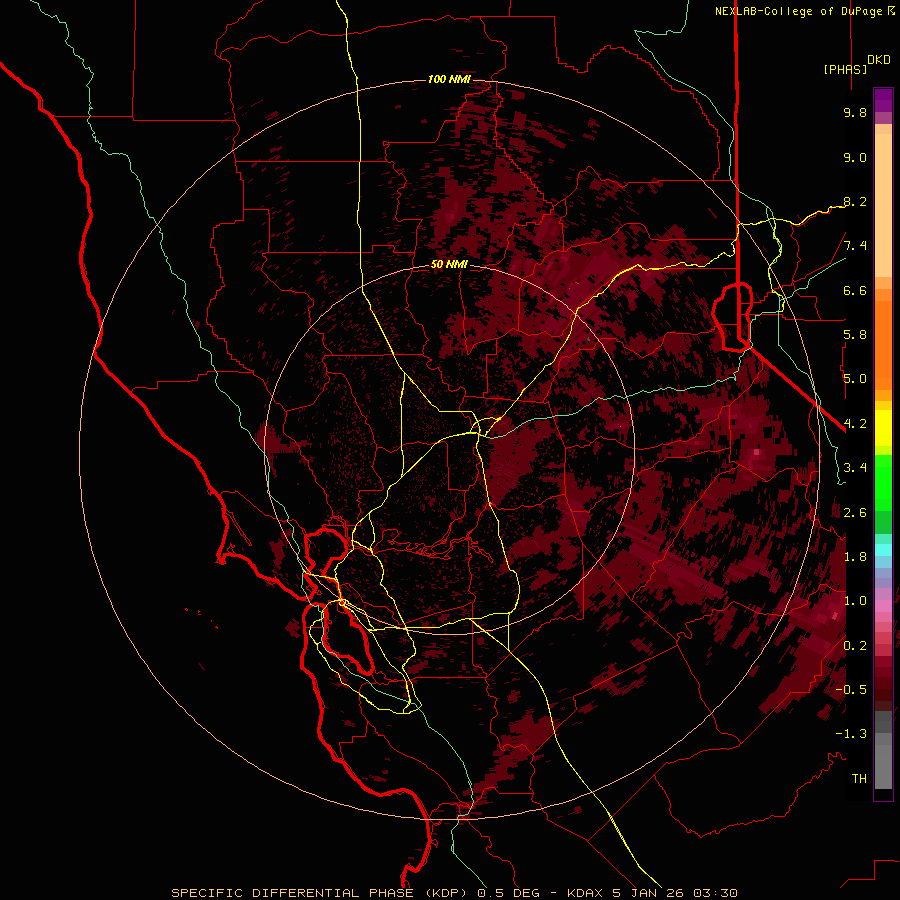Image resolution: width=900 pixels, height=900 pixels.
Task: Click the -1.3 scale value
Action: (852, 734)
